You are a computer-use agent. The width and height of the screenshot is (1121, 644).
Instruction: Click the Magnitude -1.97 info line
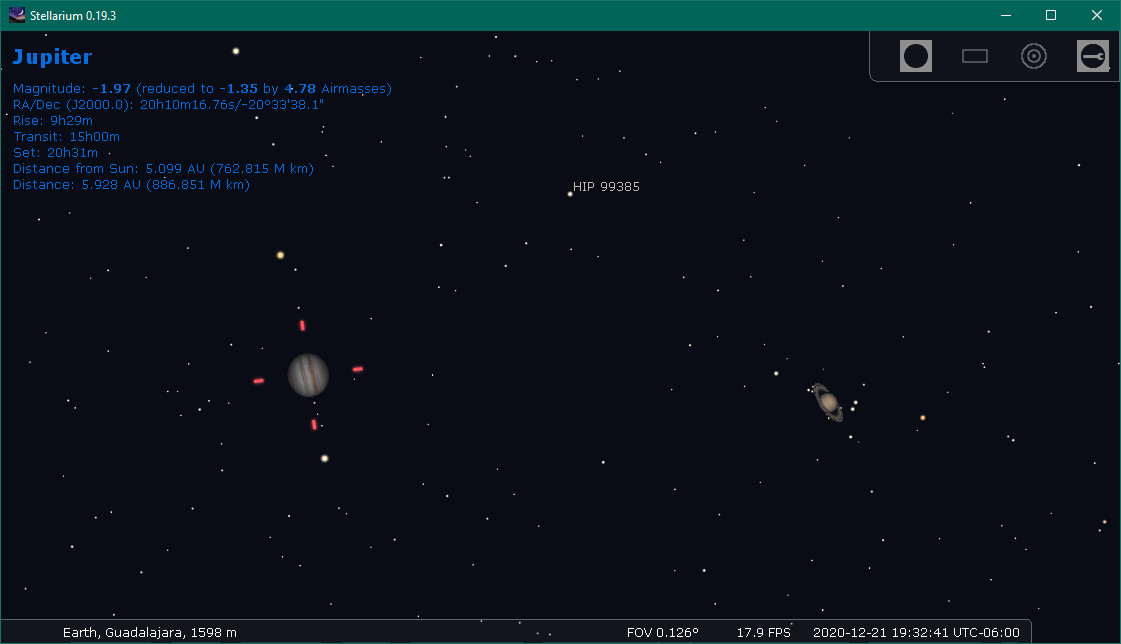point(202,89)
